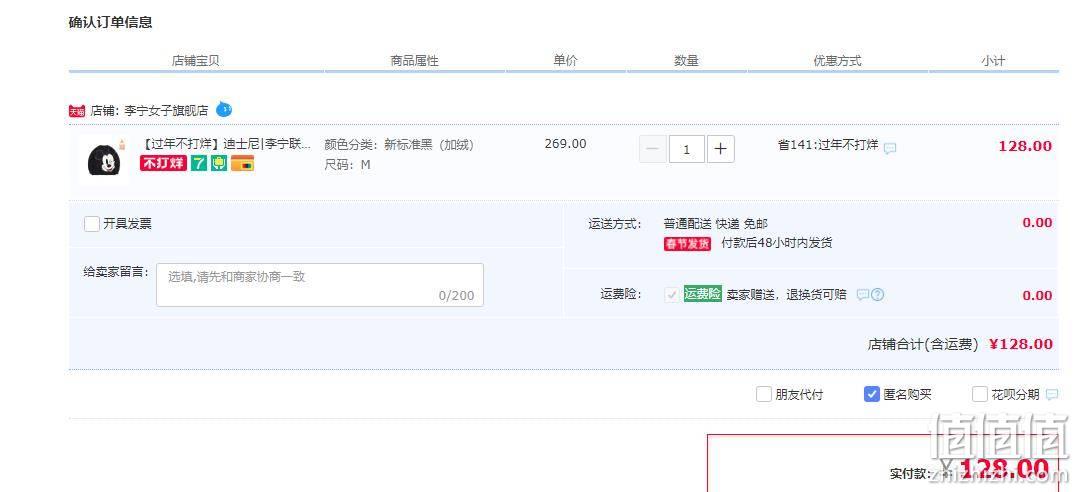Decrease quantity with the minus button
The image size is (1078, 492).
(652, 149)
